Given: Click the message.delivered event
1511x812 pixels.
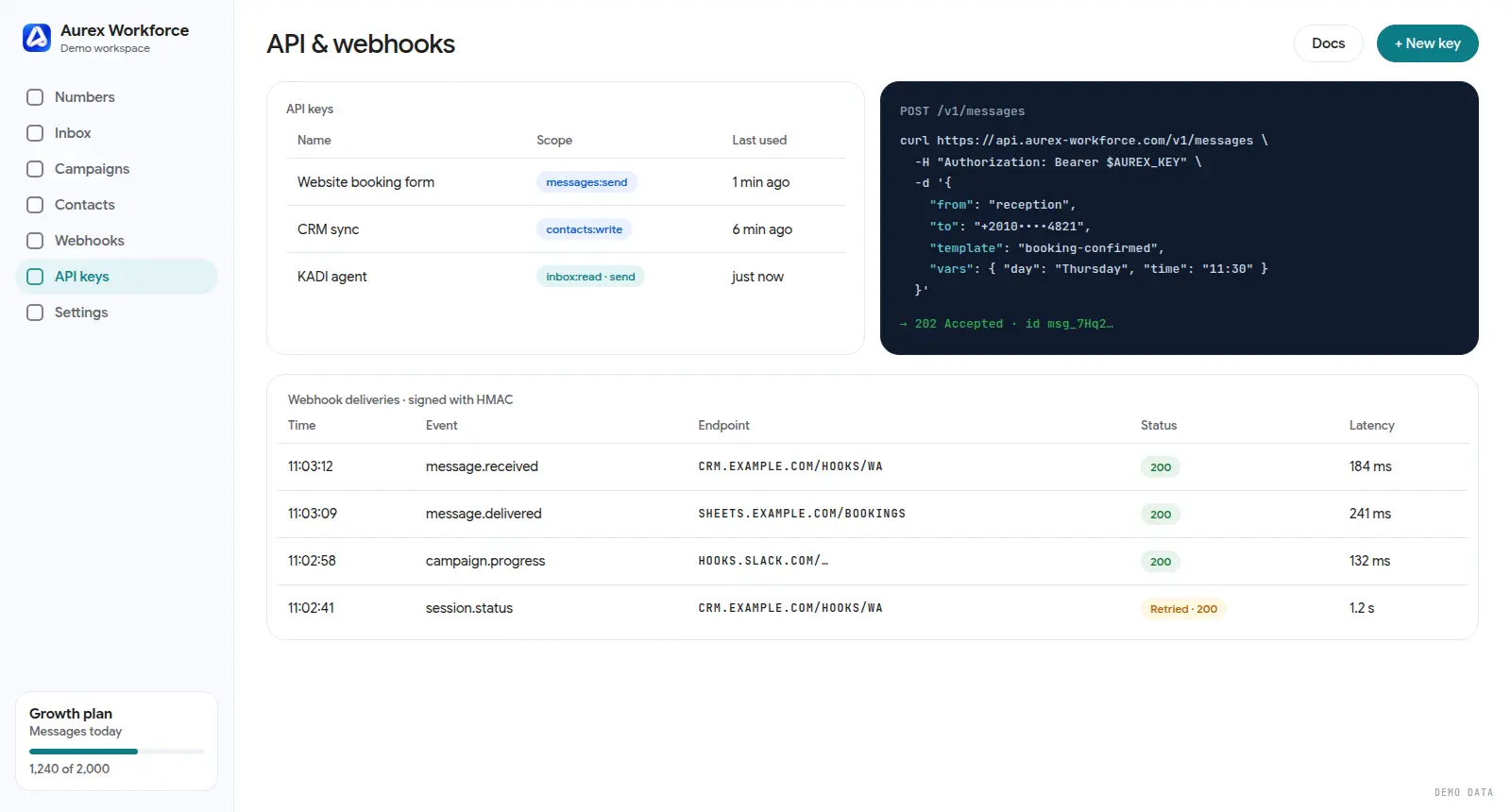Looking at the screenshot, I should point(484,514).
